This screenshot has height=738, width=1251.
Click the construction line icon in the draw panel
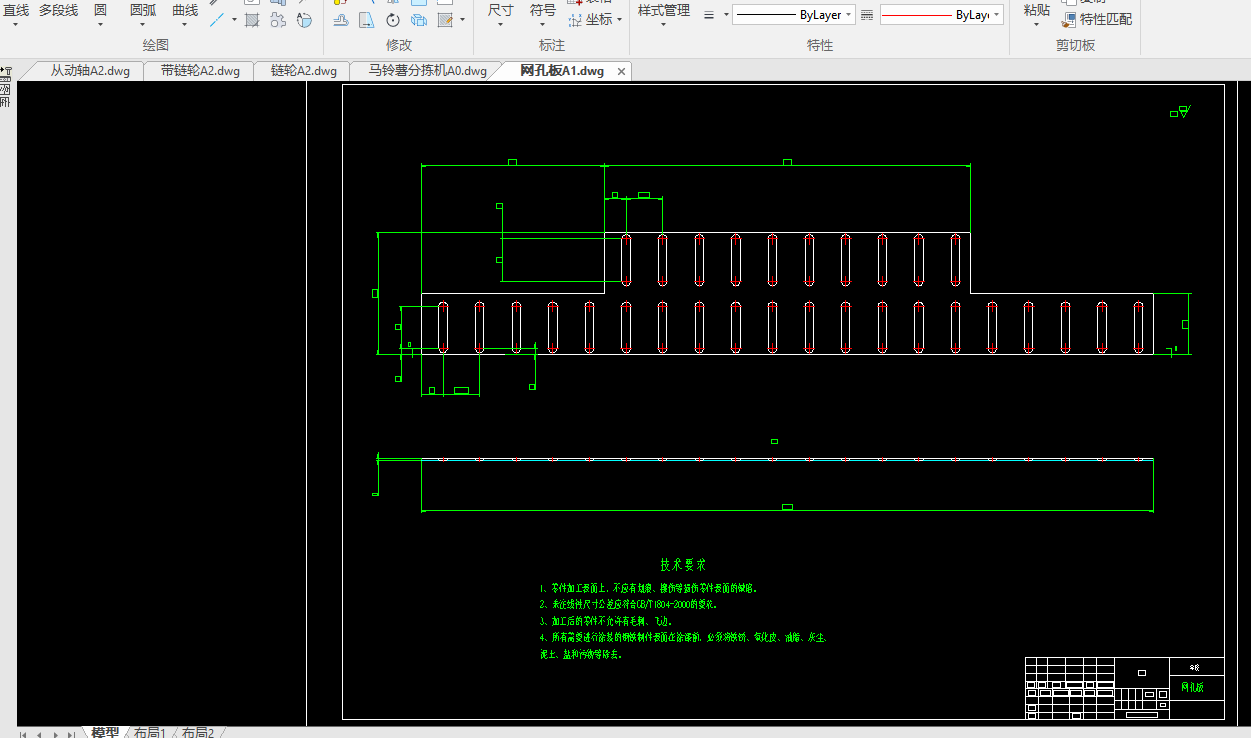click(x=216, y=19)
